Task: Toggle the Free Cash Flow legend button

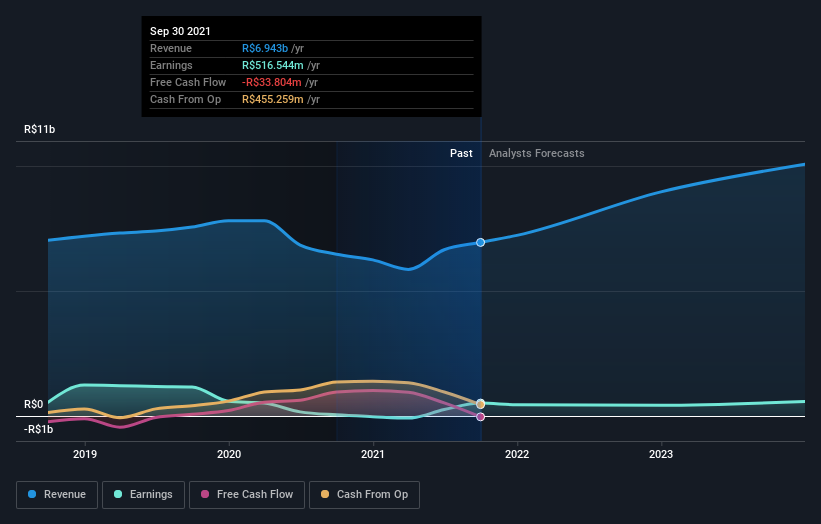Action: [x=247, y=495]
